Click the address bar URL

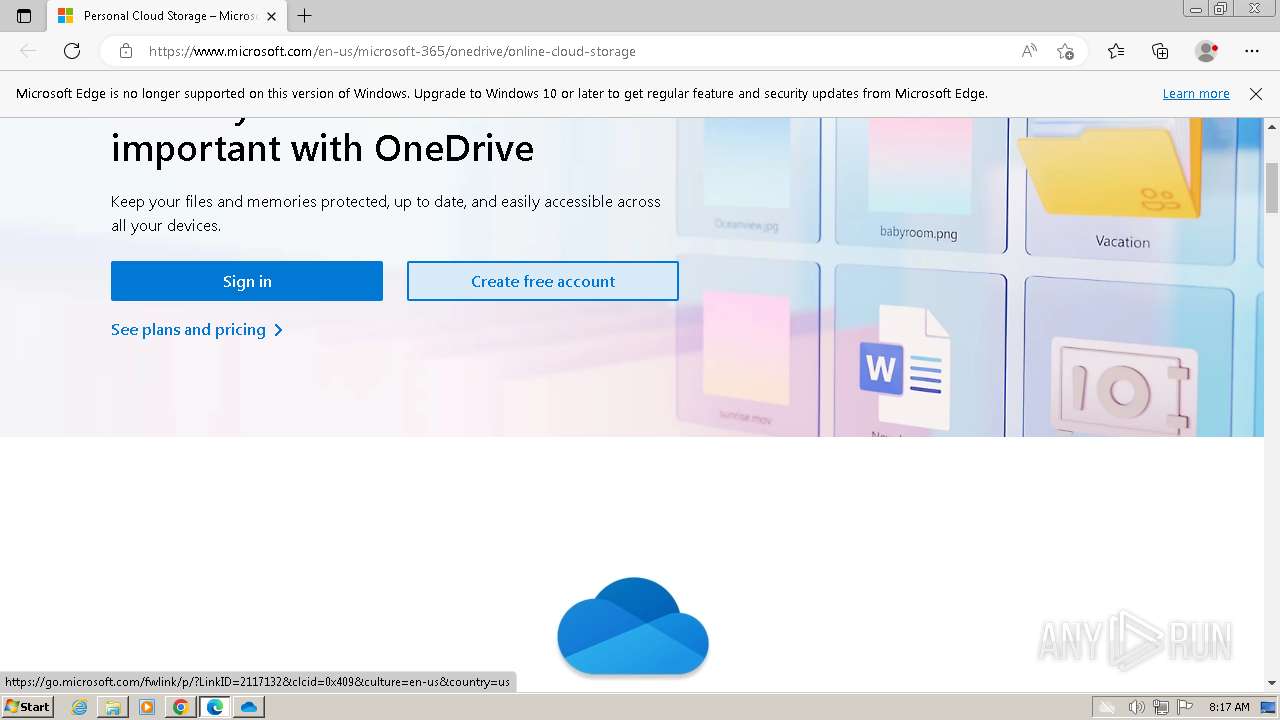coord(392,51)
